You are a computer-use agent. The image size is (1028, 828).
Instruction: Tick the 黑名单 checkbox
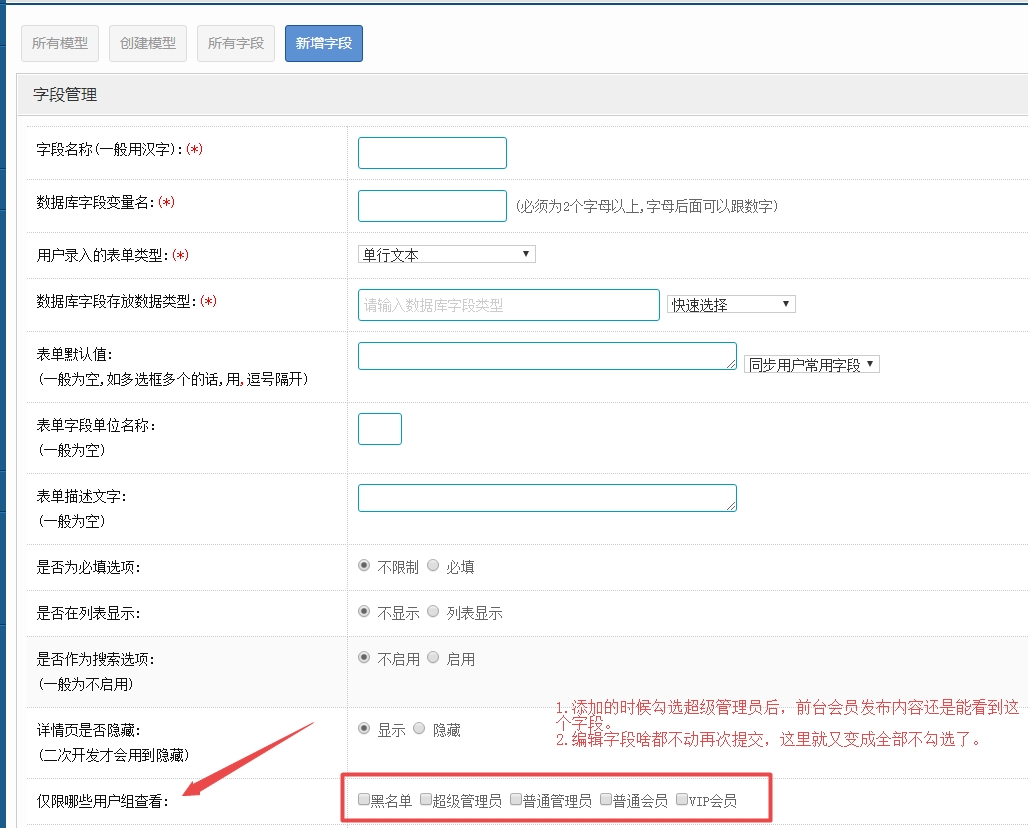tap(364, 799)
